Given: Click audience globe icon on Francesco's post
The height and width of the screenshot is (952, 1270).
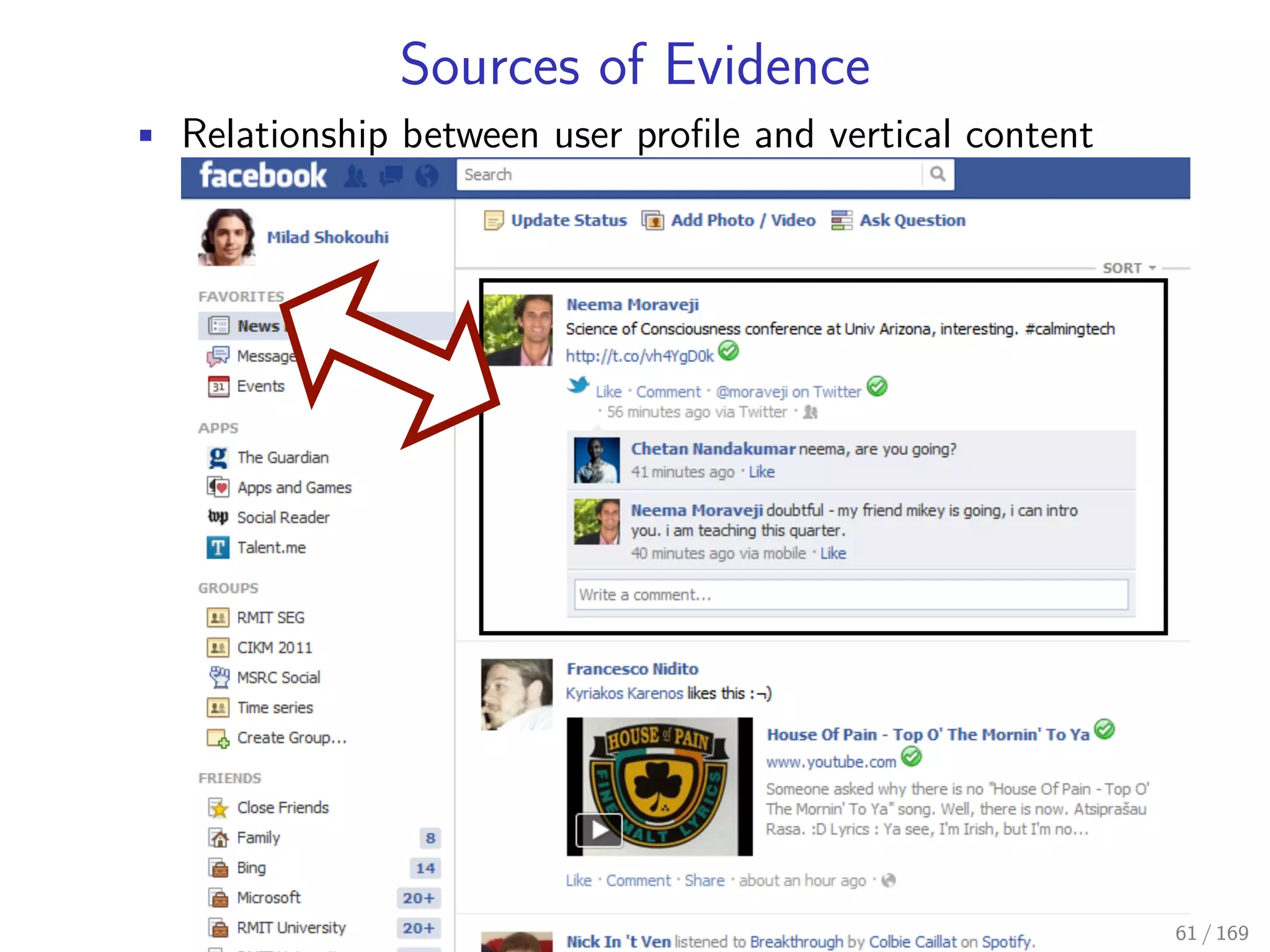Looking at the screenshot, I should 889,881.
